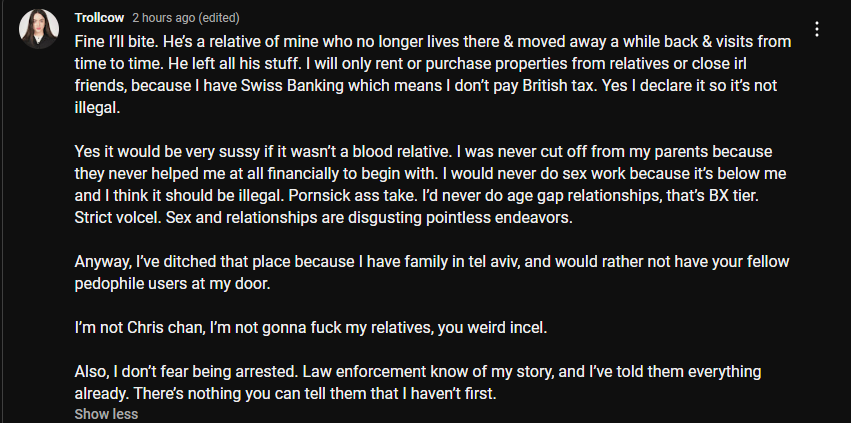Click the paragraph starting 'Also, I don't fear'
The width and height of the screenshot is (851, 423).
click(x=417, y=383)
